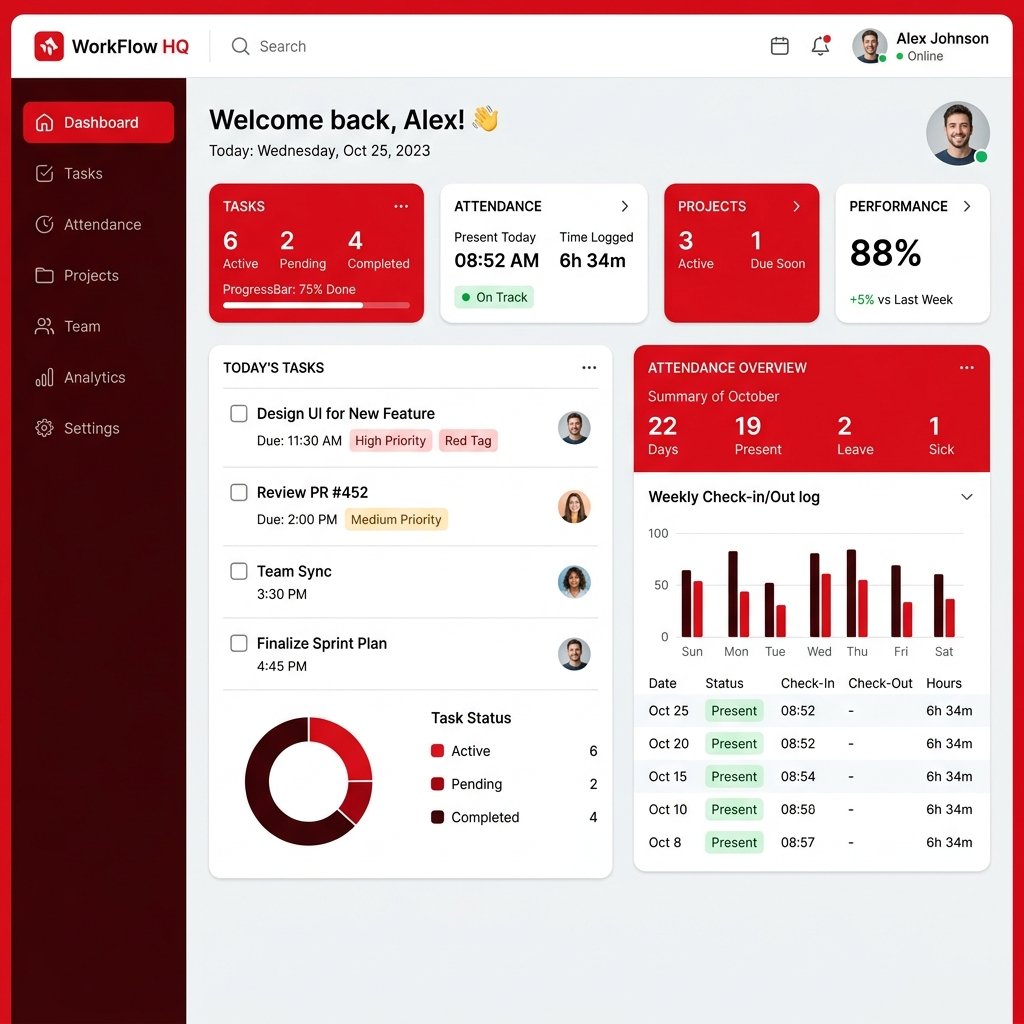1024x1024 pixels.
Task: Click Alex Johnson's small header avatar
Action: tap(869, 46)
